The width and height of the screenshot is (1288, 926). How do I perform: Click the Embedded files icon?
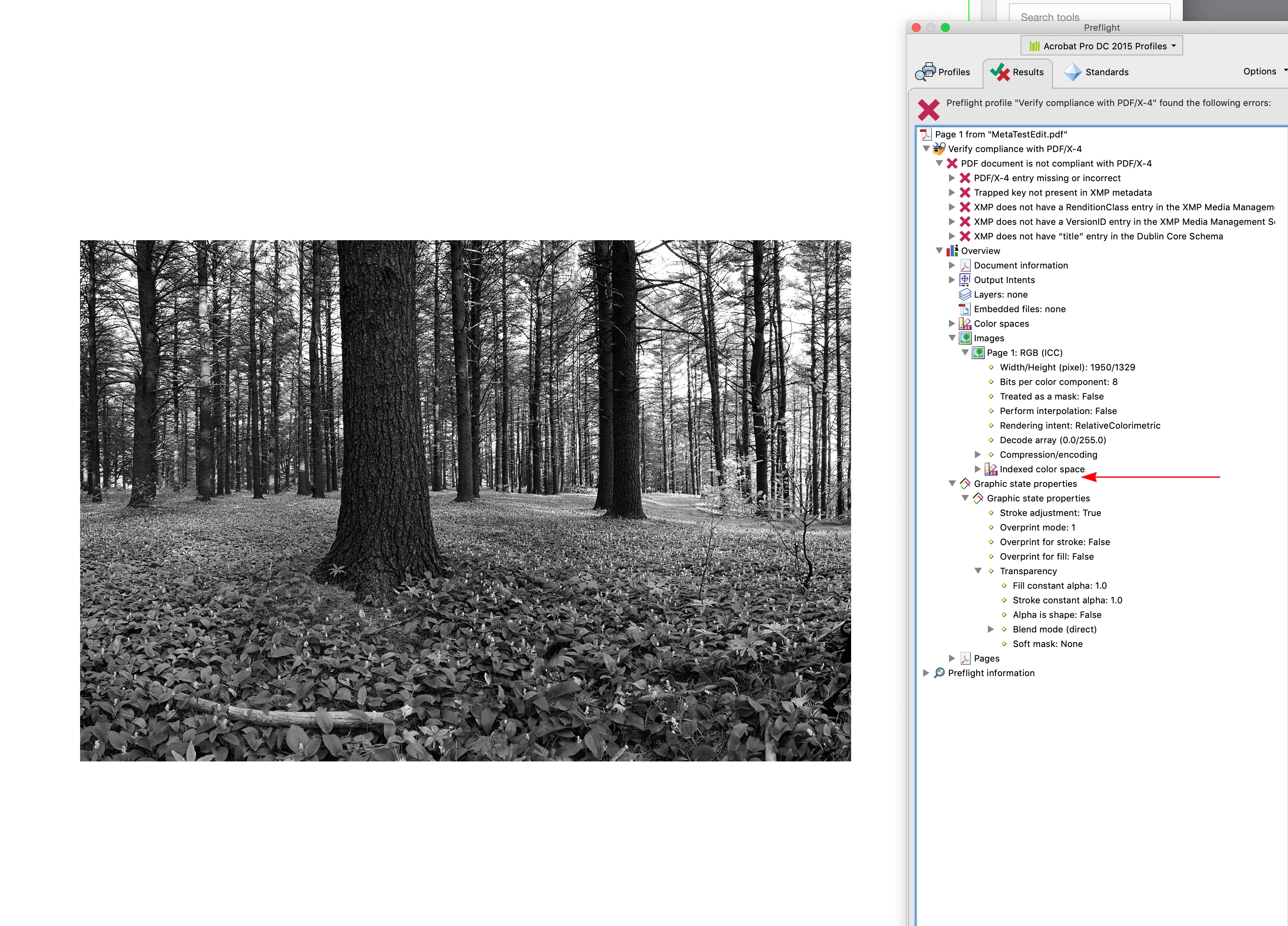click(965, 309)
